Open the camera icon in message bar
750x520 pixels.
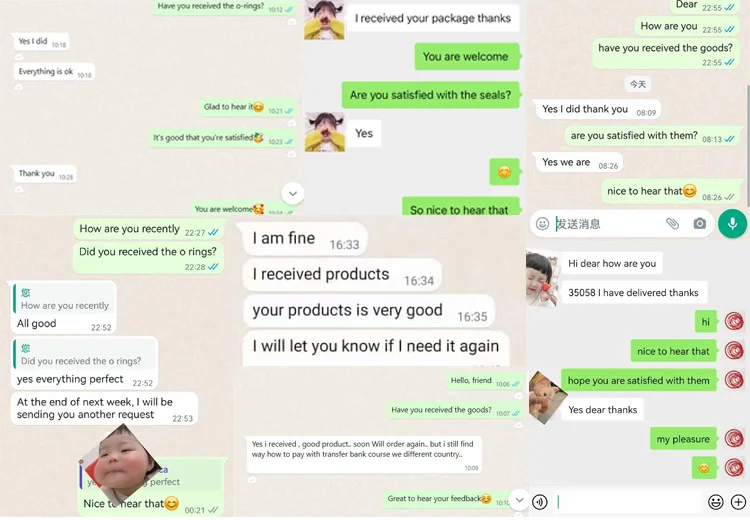699,223
